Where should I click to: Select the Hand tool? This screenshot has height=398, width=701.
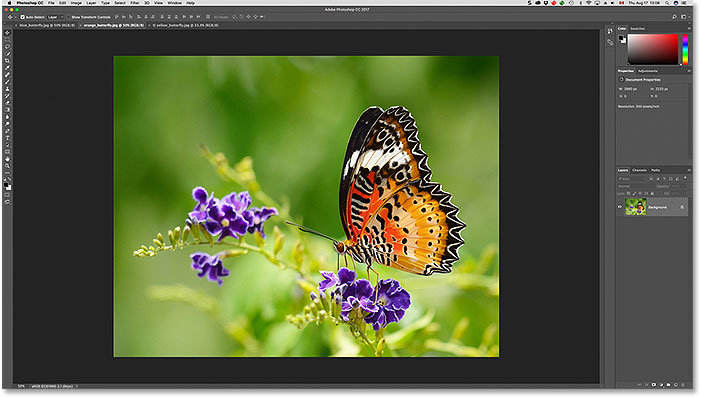pos(7,159)
